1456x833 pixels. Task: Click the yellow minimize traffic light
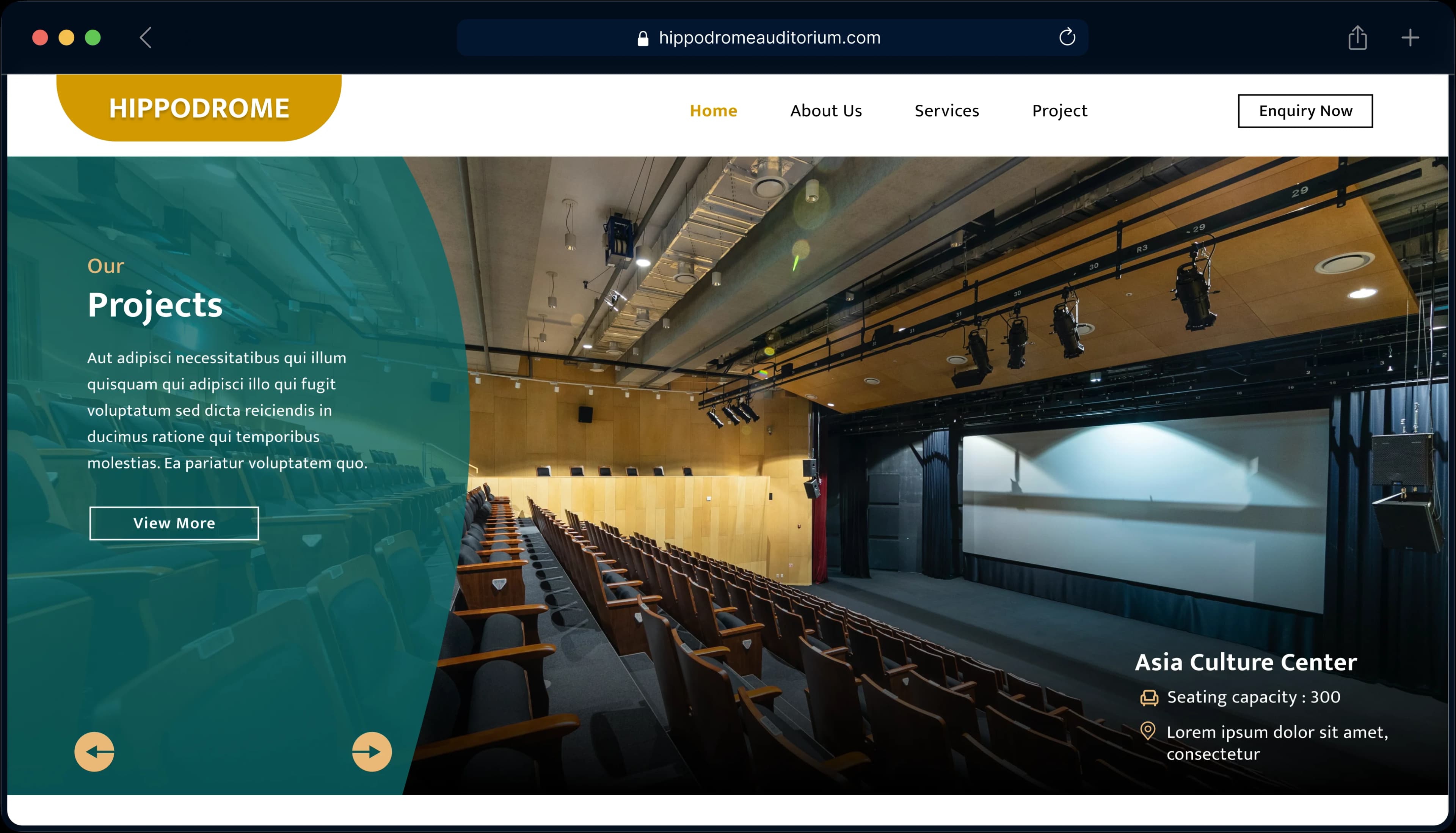67,38
